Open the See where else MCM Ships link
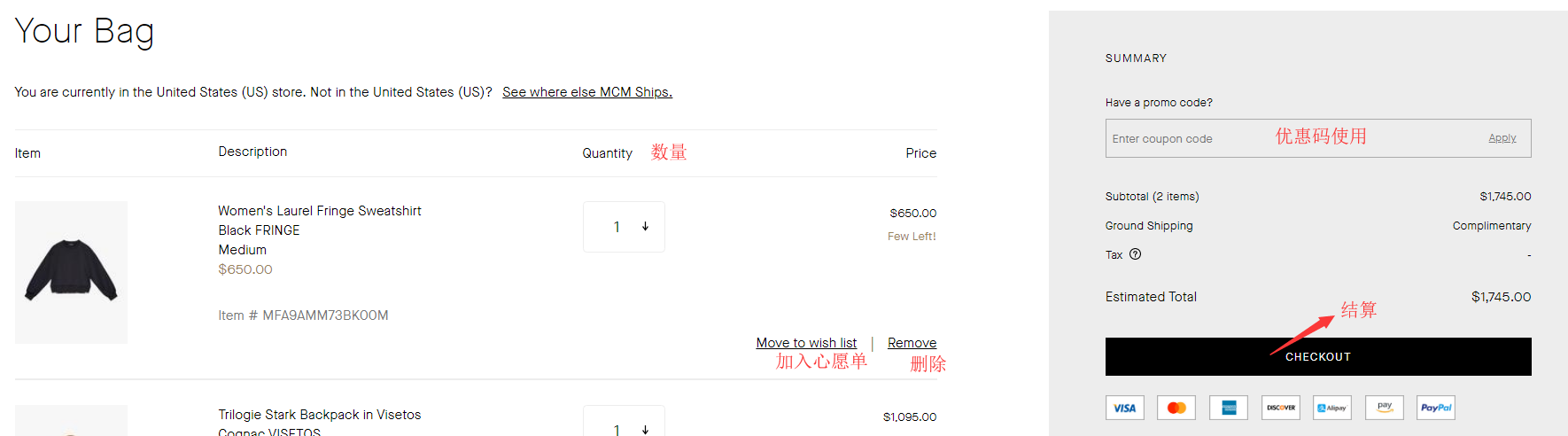Screen dimensions: 1568x436 pos(586,92)
